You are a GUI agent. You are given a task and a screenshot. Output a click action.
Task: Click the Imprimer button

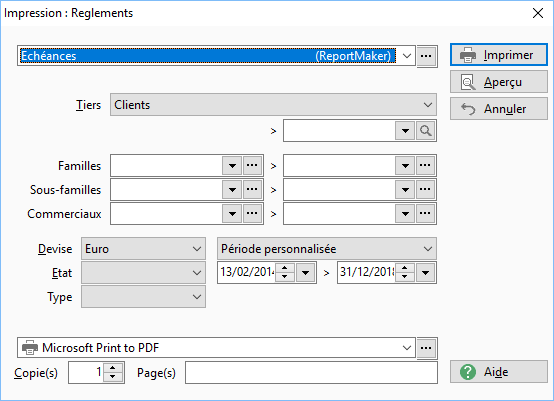(x=499, y=55)
